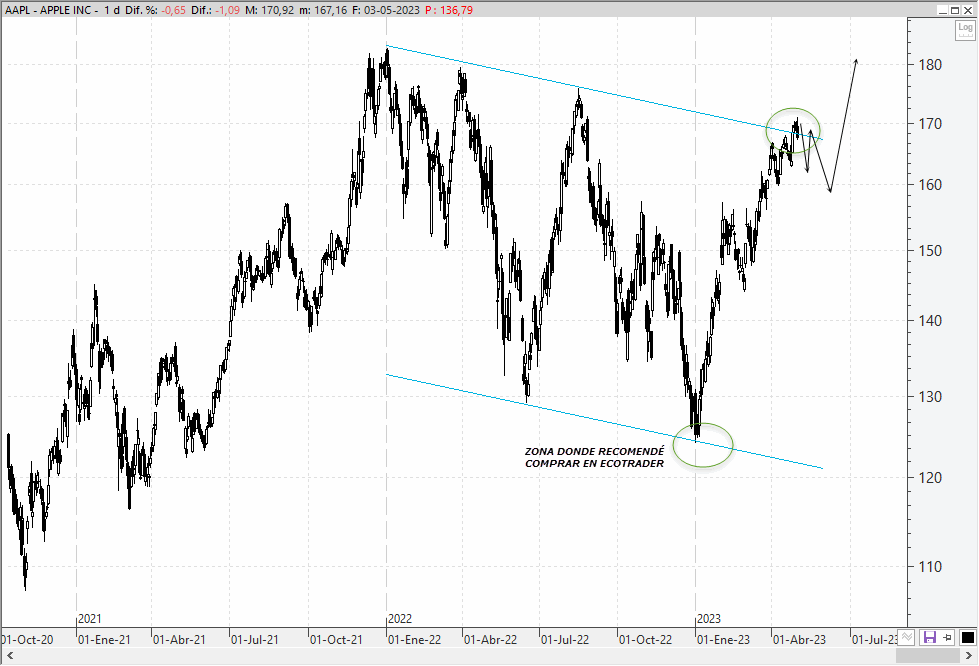Click the horizontal scrollbar left arrow
Screen dimensions: 979x666
(x=10, y=655)
